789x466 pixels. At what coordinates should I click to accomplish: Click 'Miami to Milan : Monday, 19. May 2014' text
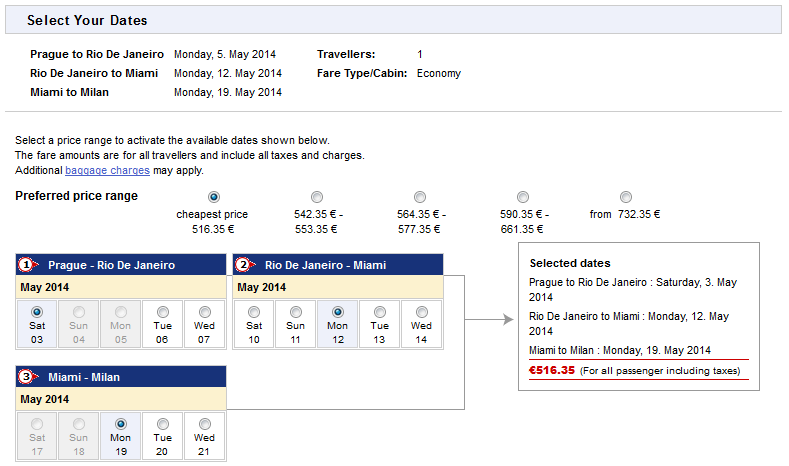pos(620,350)
